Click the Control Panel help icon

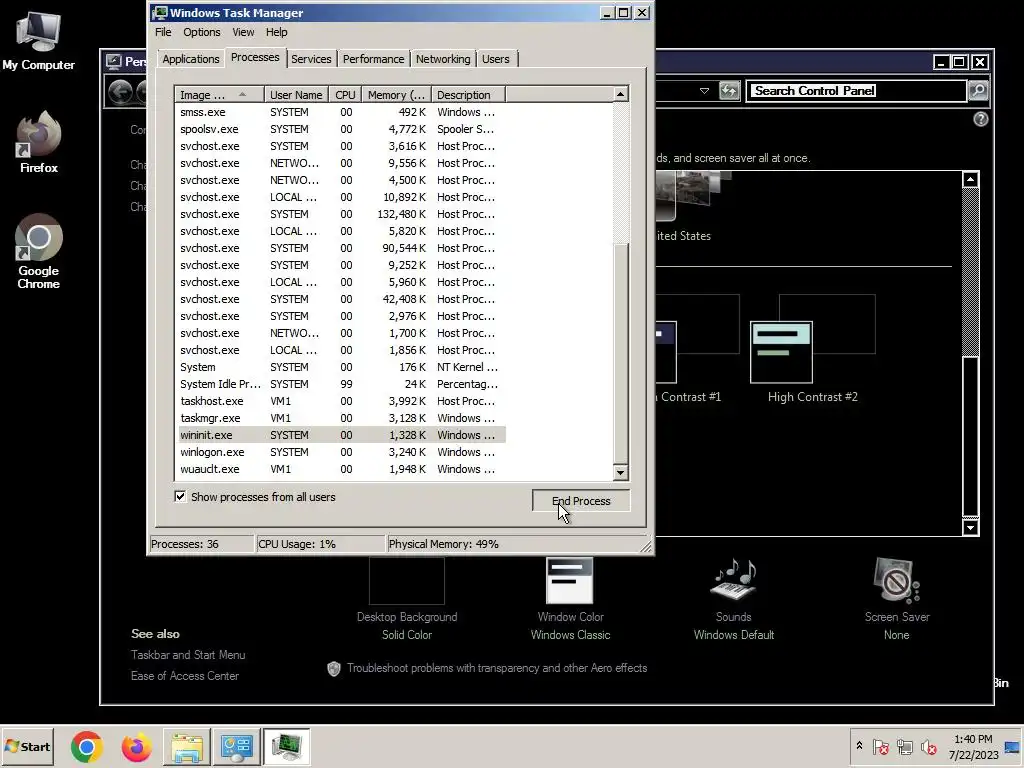click(x=980, y=119)
